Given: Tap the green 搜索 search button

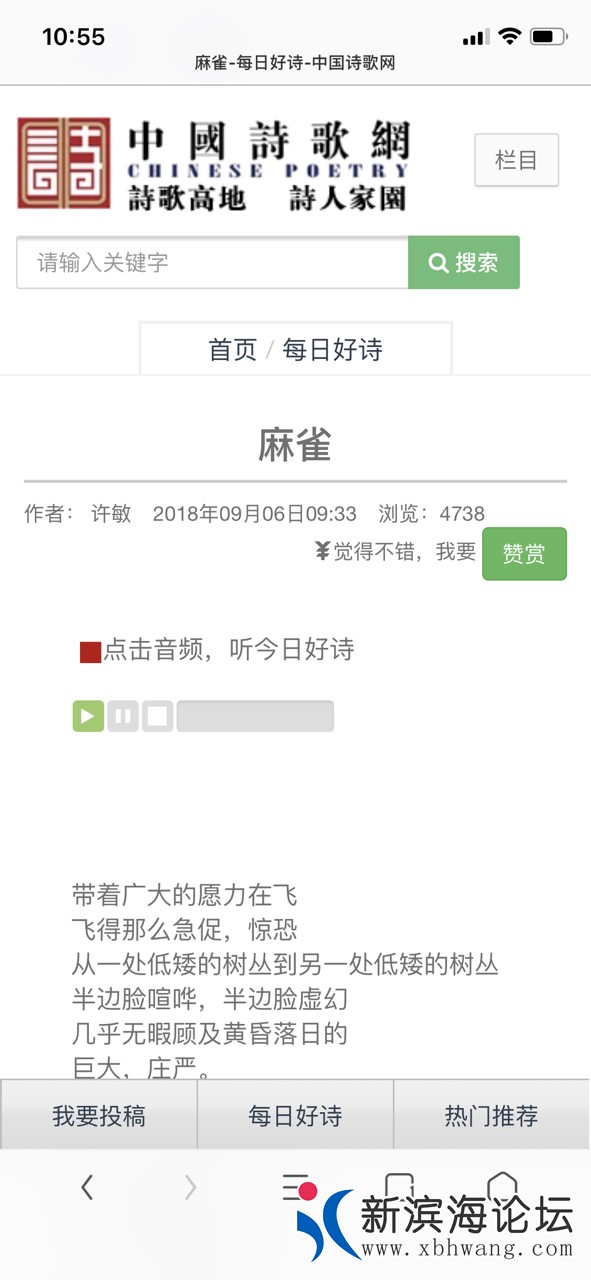Looking at the screenshot, I should [464, 262].
